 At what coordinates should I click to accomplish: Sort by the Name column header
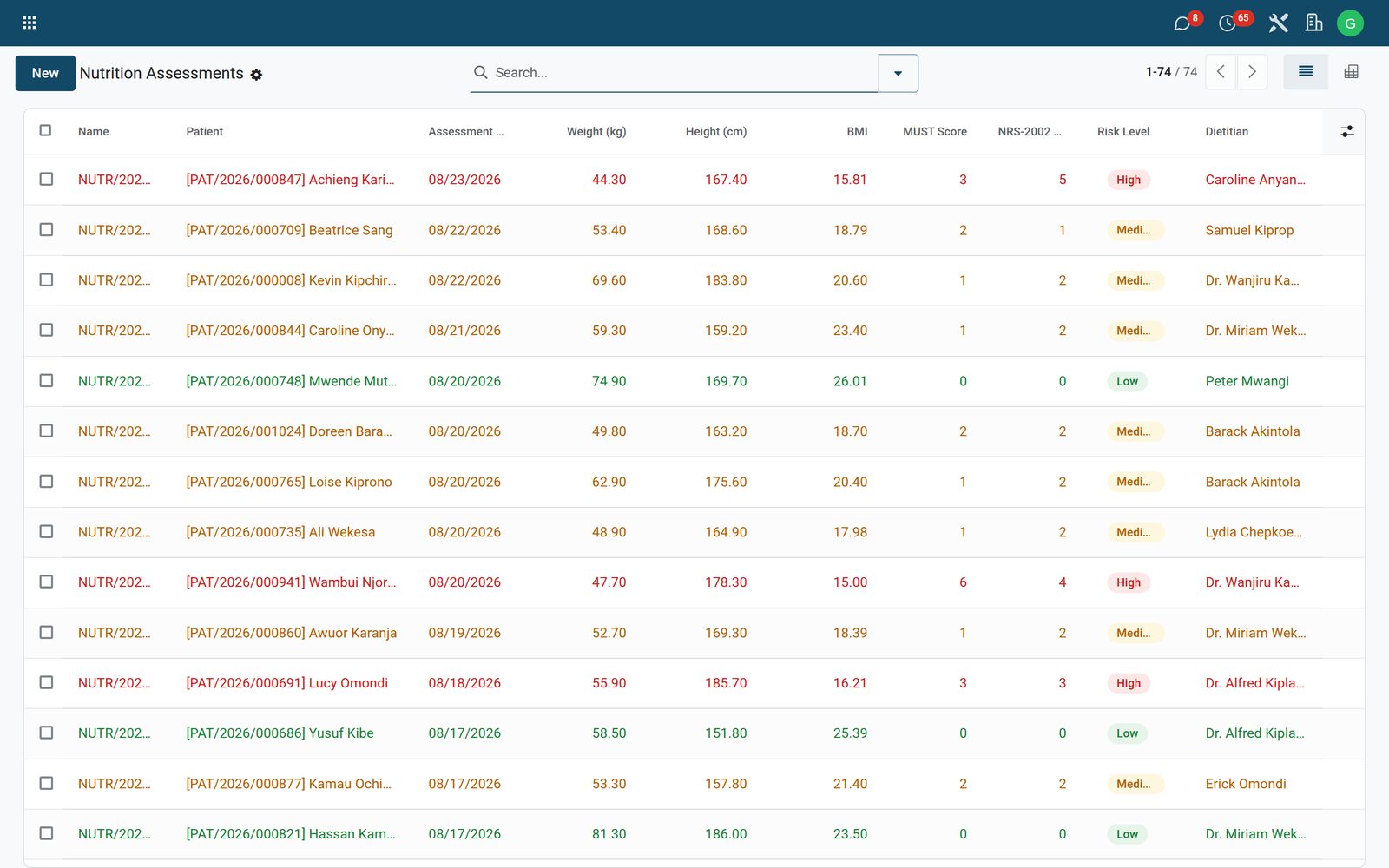[93, 132]
